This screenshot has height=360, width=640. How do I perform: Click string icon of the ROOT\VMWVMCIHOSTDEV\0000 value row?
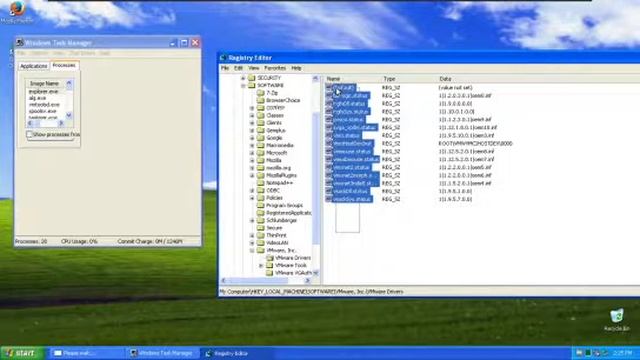point(329,143)
